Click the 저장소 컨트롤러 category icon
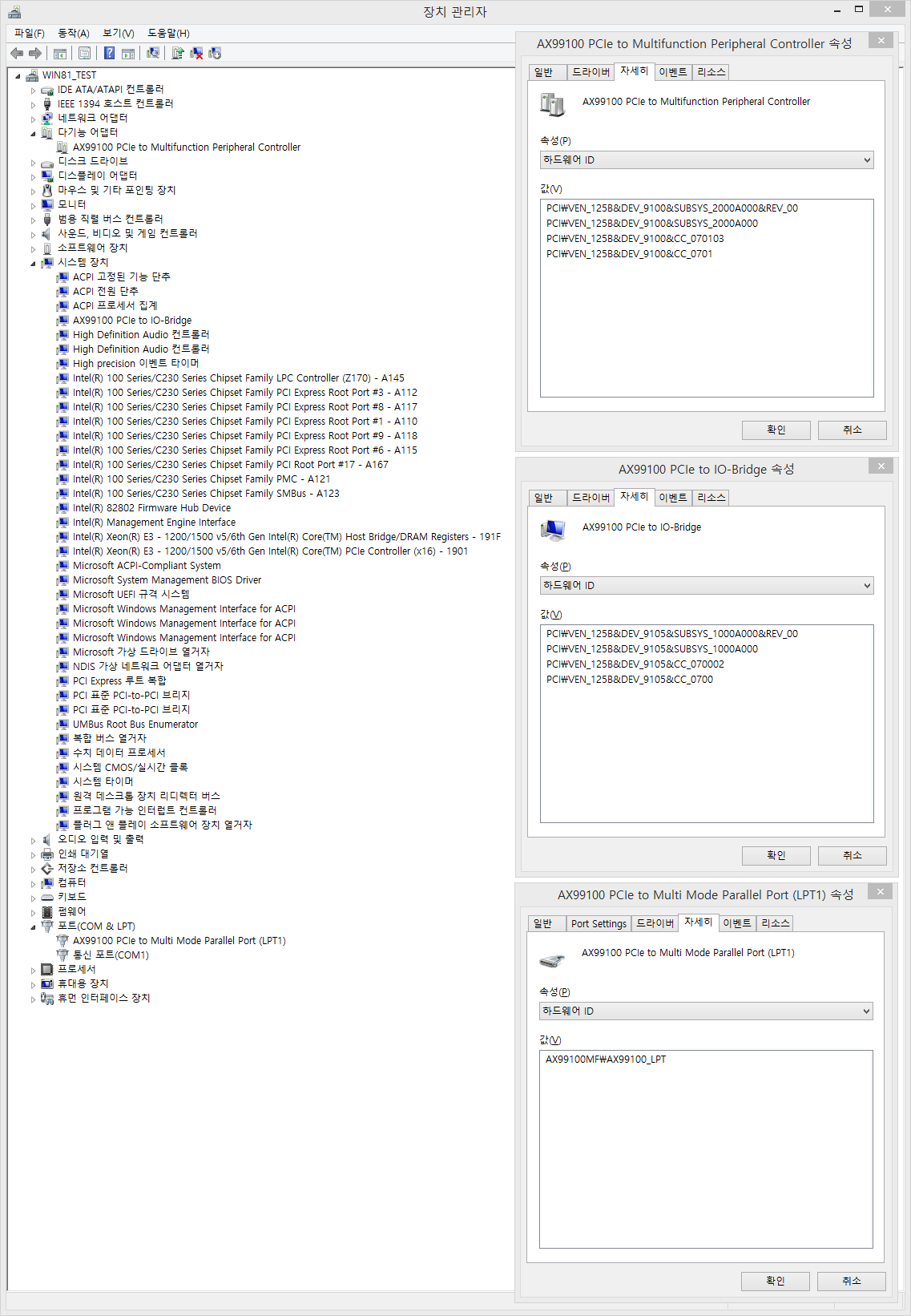The height and width of the screenshot is (1316, 911). pos(47,868)
